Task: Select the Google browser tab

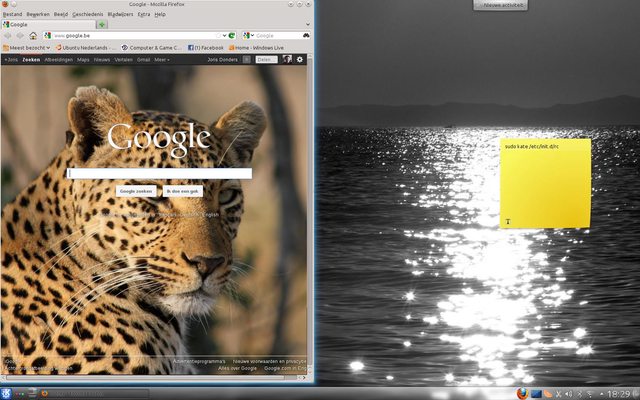Action: [x=48, y=24]
